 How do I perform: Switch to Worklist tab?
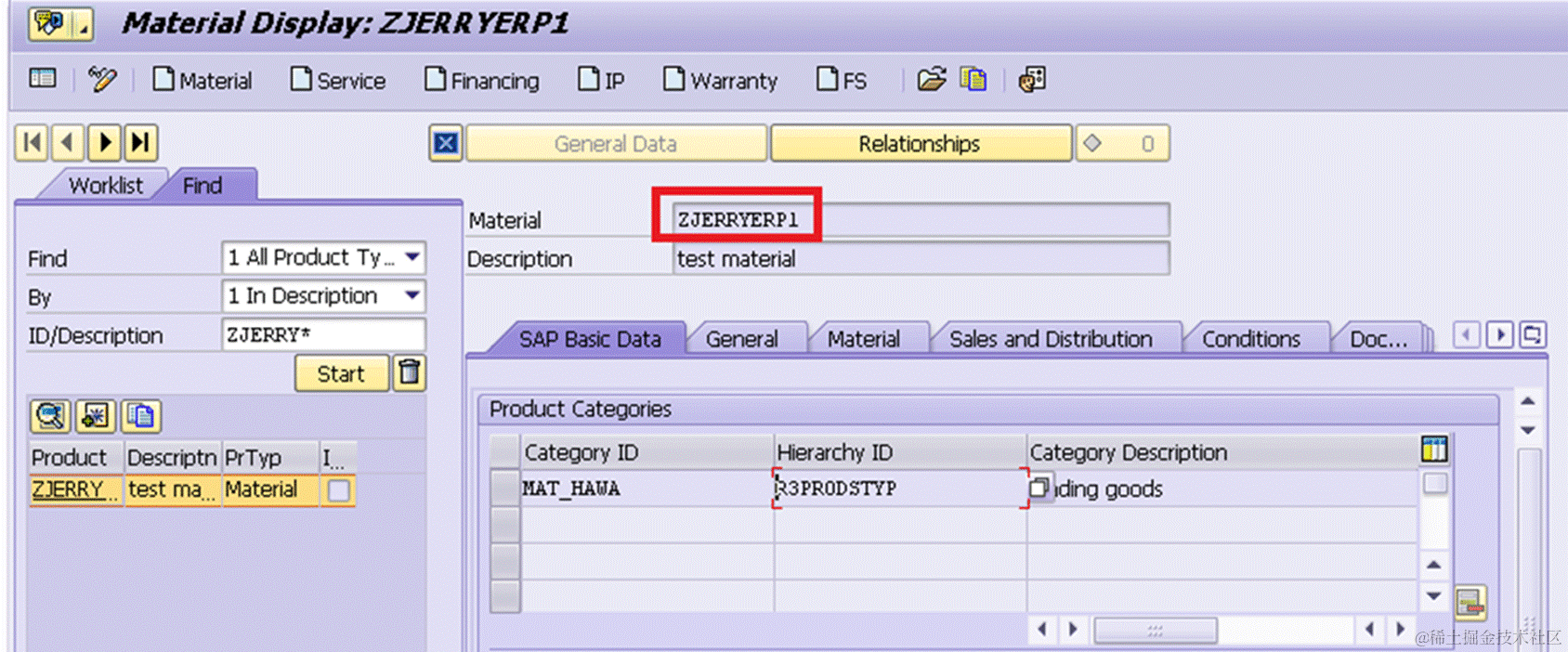(105, 186)
